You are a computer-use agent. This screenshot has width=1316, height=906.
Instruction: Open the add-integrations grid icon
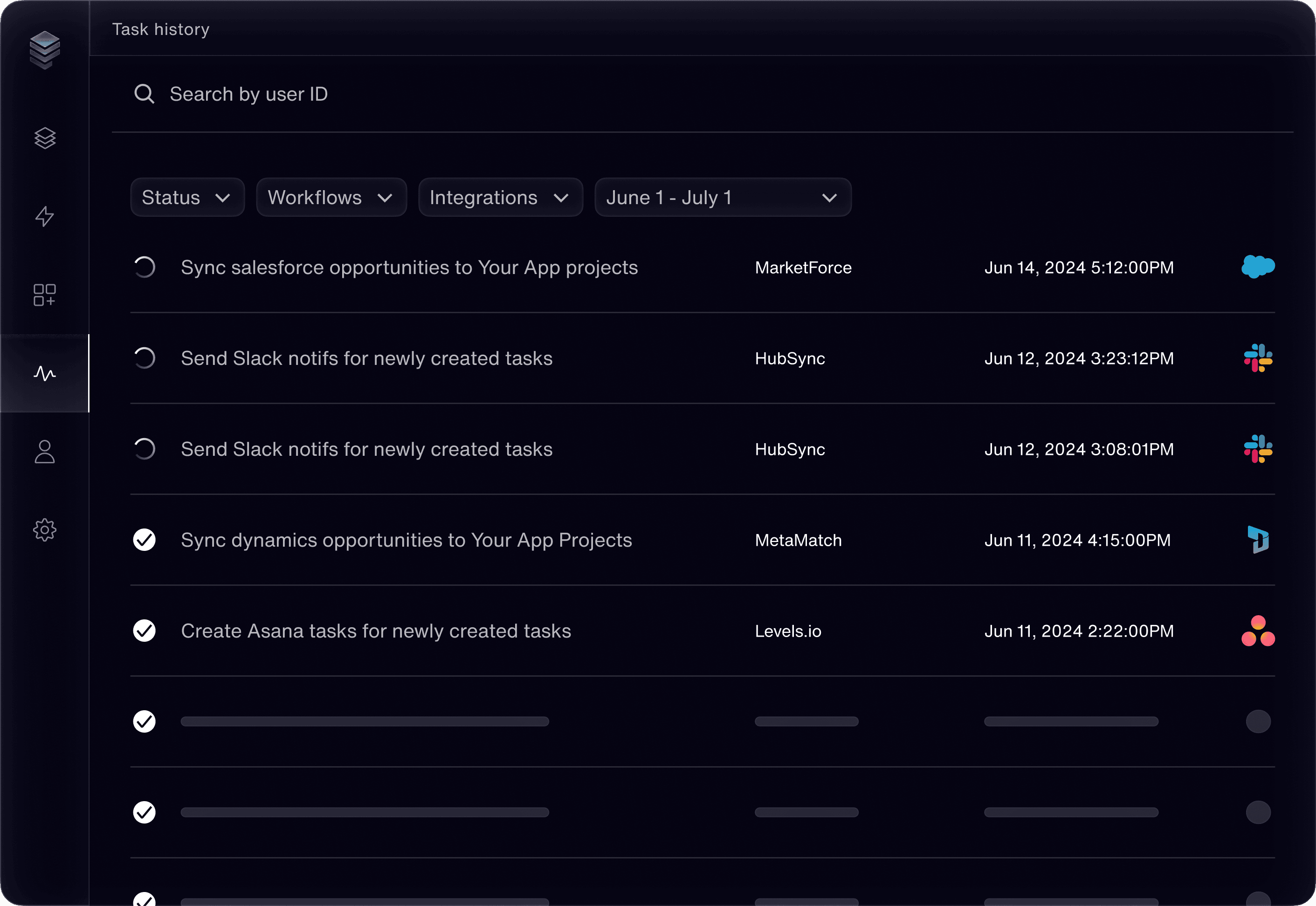(x=45, y=295)
